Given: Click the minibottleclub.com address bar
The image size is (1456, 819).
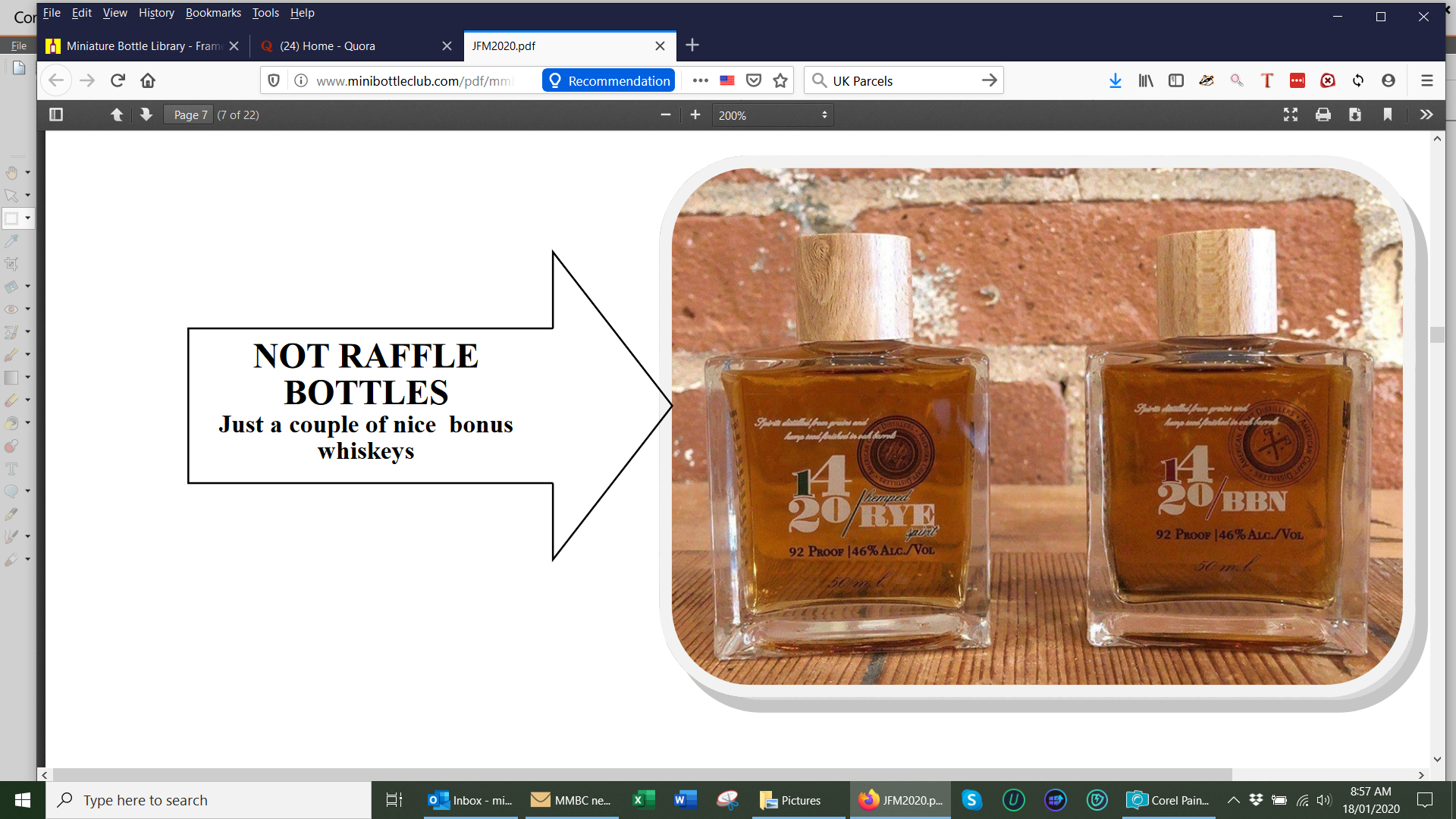Looking at the screenshot, I should pos(415,80).
